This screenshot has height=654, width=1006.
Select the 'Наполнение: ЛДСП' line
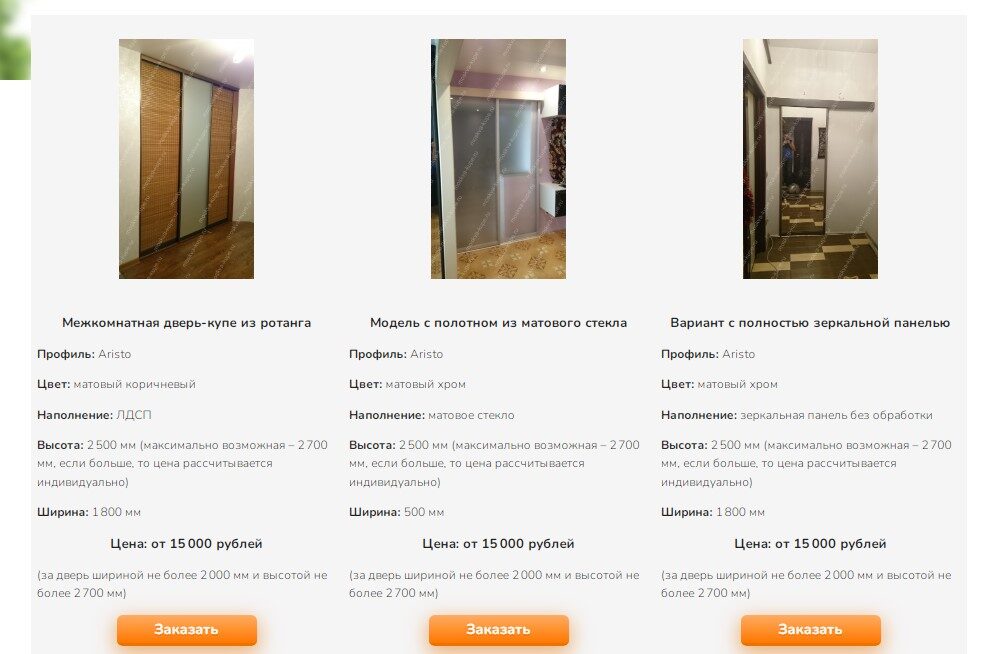(94, 415)
